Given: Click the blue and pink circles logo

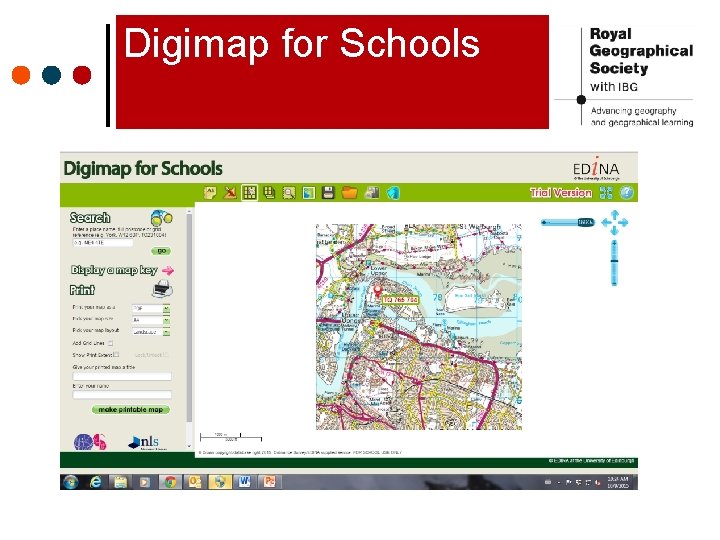Looking at the screenshot, I should 90,442.
